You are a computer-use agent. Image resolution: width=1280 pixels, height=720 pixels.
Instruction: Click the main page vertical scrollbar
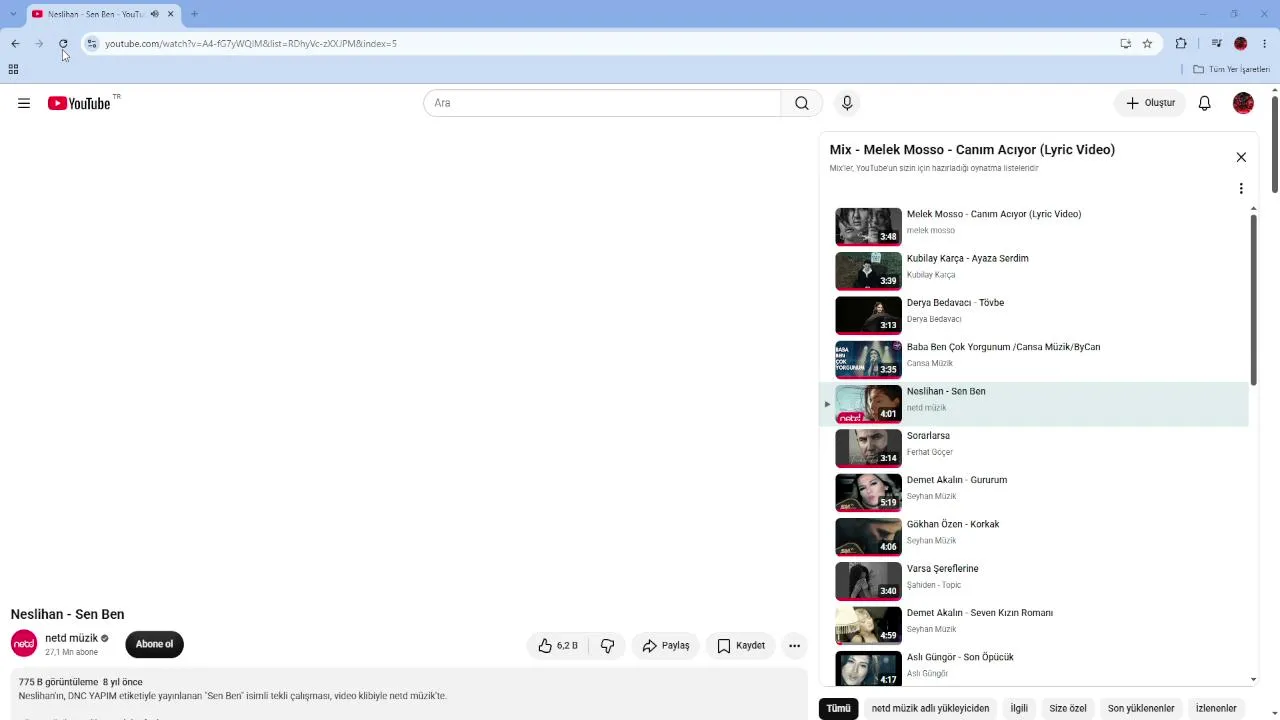coord(1275,143)
